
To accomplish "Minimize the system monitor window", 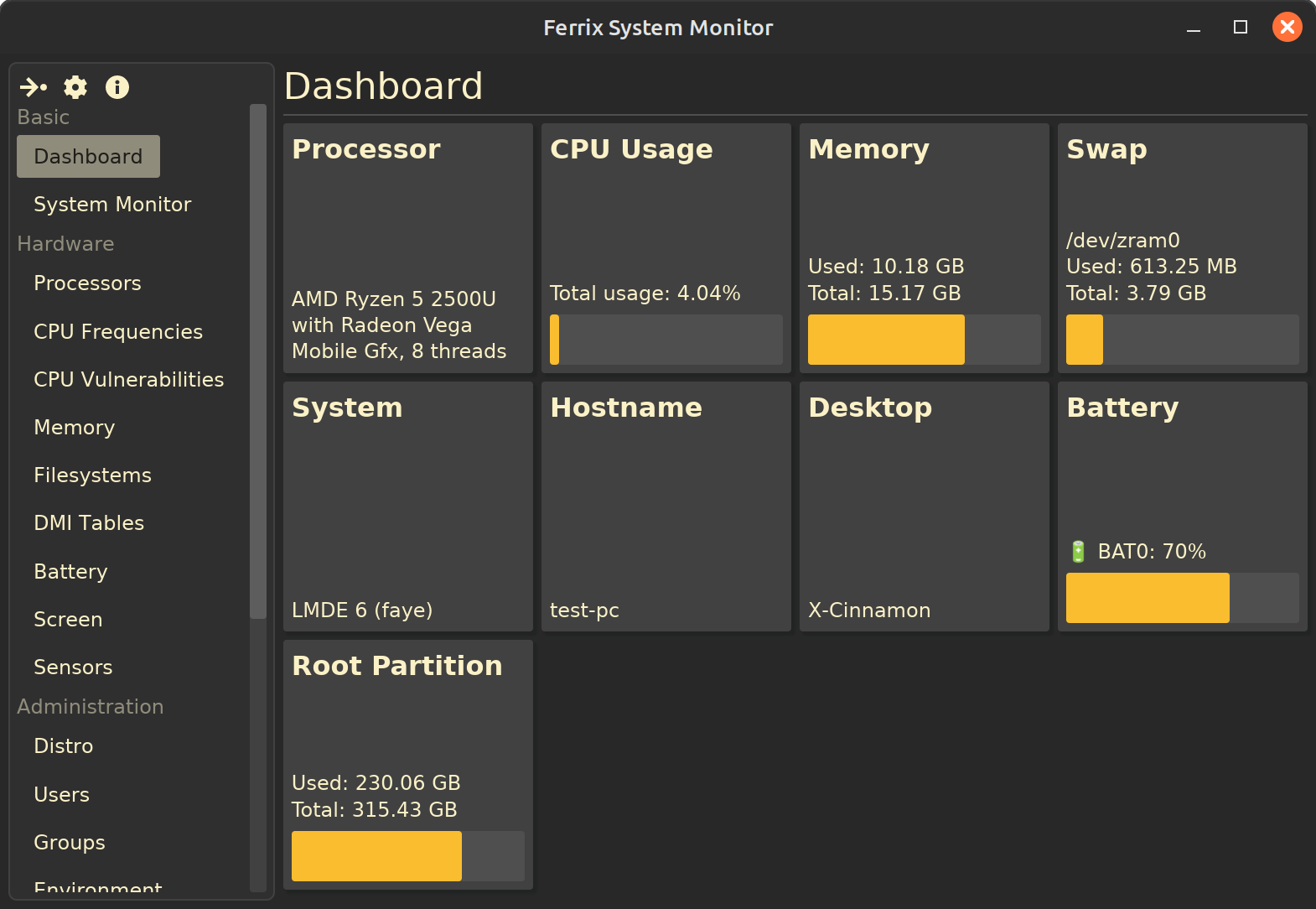I will click(x=1194, y=28).
